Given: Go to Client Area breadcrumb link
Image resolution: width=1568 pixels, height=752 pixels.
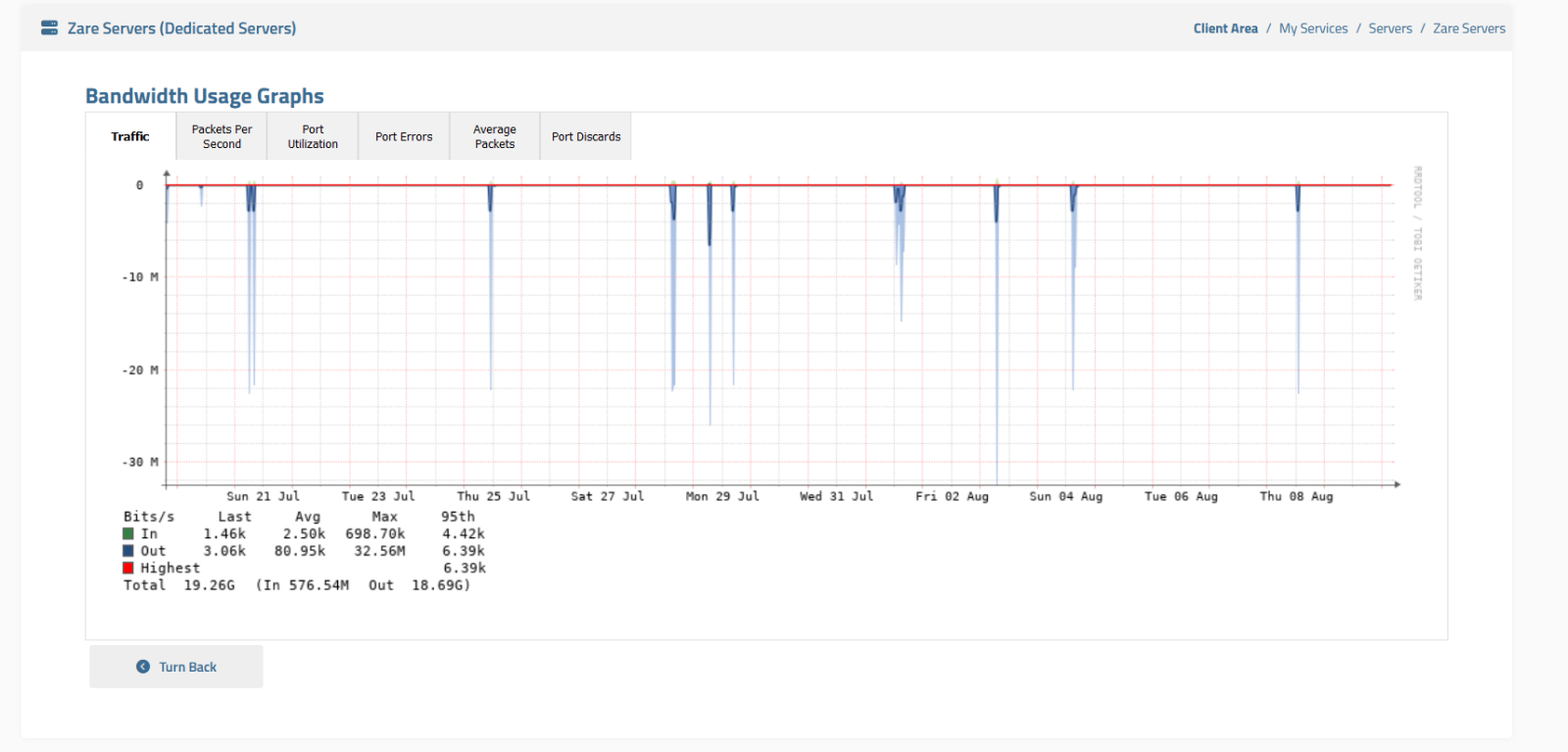Looking at the screenshot, I should pos(1225,28).
